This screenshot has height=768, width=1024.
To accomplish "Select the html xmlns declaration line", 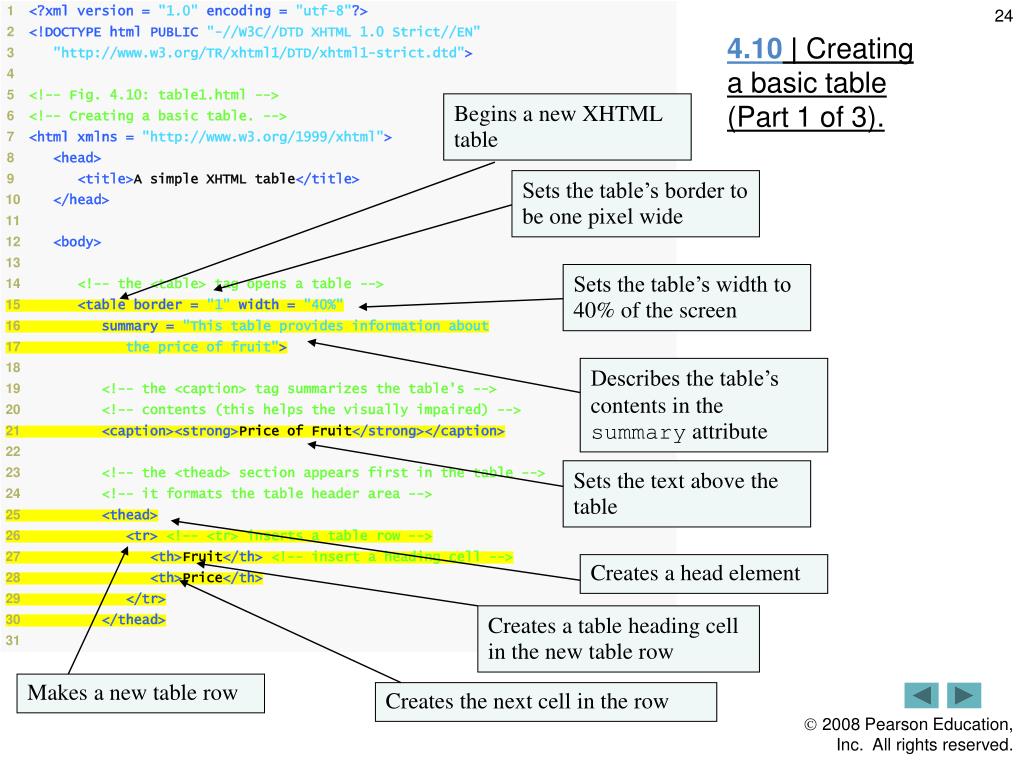I will (x=210, y=136).
